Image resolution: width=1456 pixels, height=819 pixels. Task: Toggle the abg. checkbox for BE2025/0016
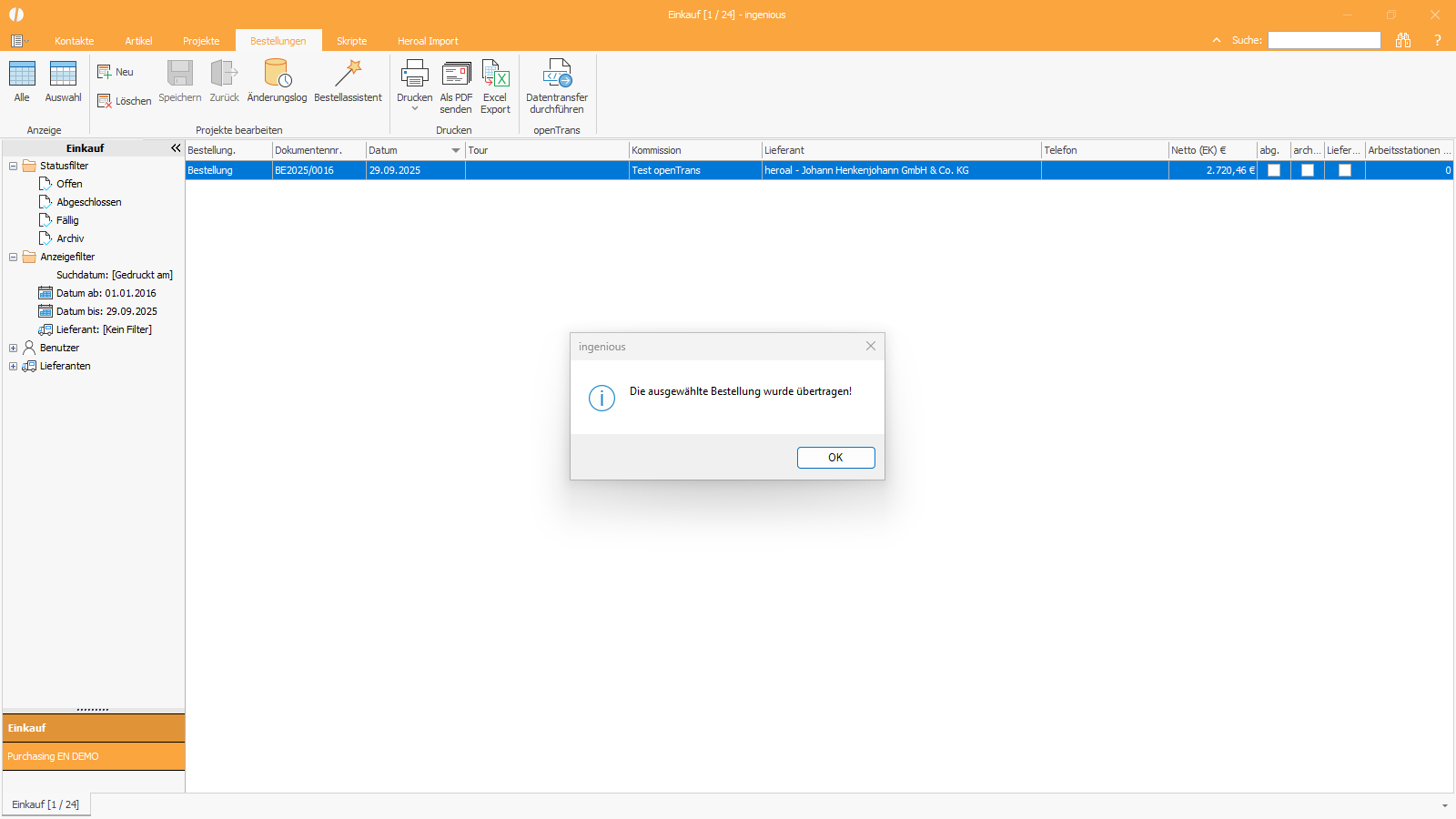coord(1274,170)
